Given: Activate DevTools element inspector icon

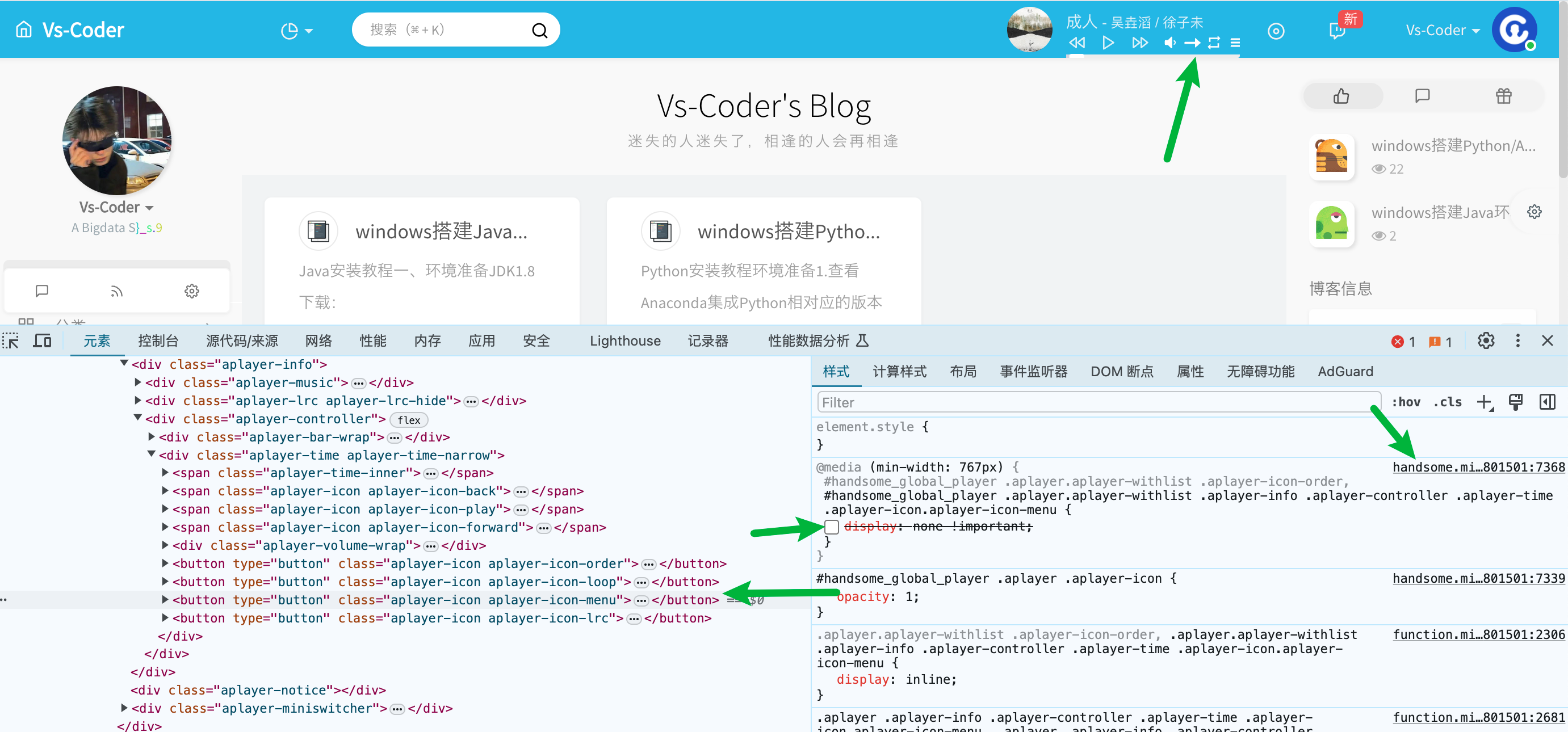Looking at the screenshot, I should coord(11,340).
